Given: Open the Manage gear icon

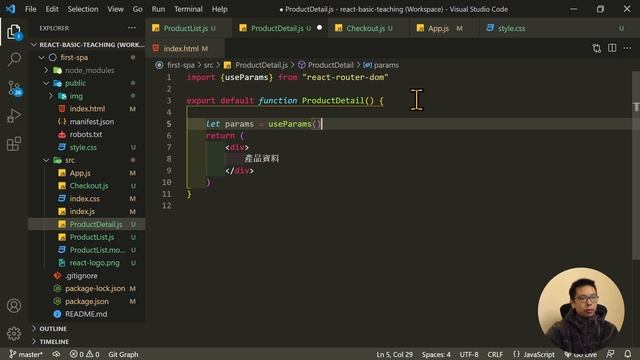Looking at the screenshot, I should pos(14,333).
